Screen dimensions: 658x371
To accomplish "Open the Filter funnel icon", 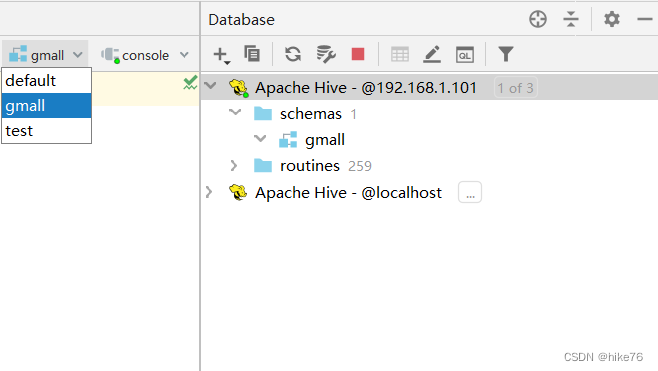I will (506, 54).
